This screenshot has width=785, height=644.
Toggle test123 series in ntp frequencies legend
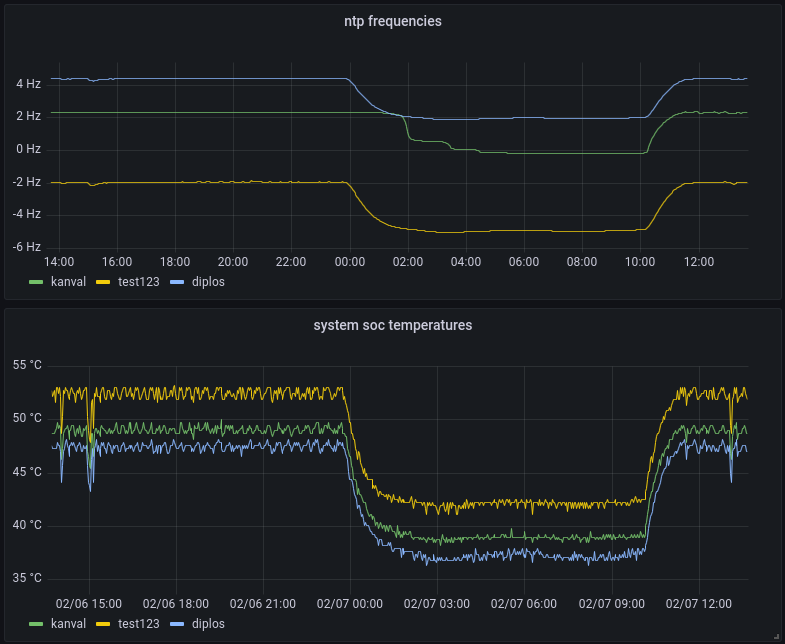pyautogui.click(x=139, y=282)
